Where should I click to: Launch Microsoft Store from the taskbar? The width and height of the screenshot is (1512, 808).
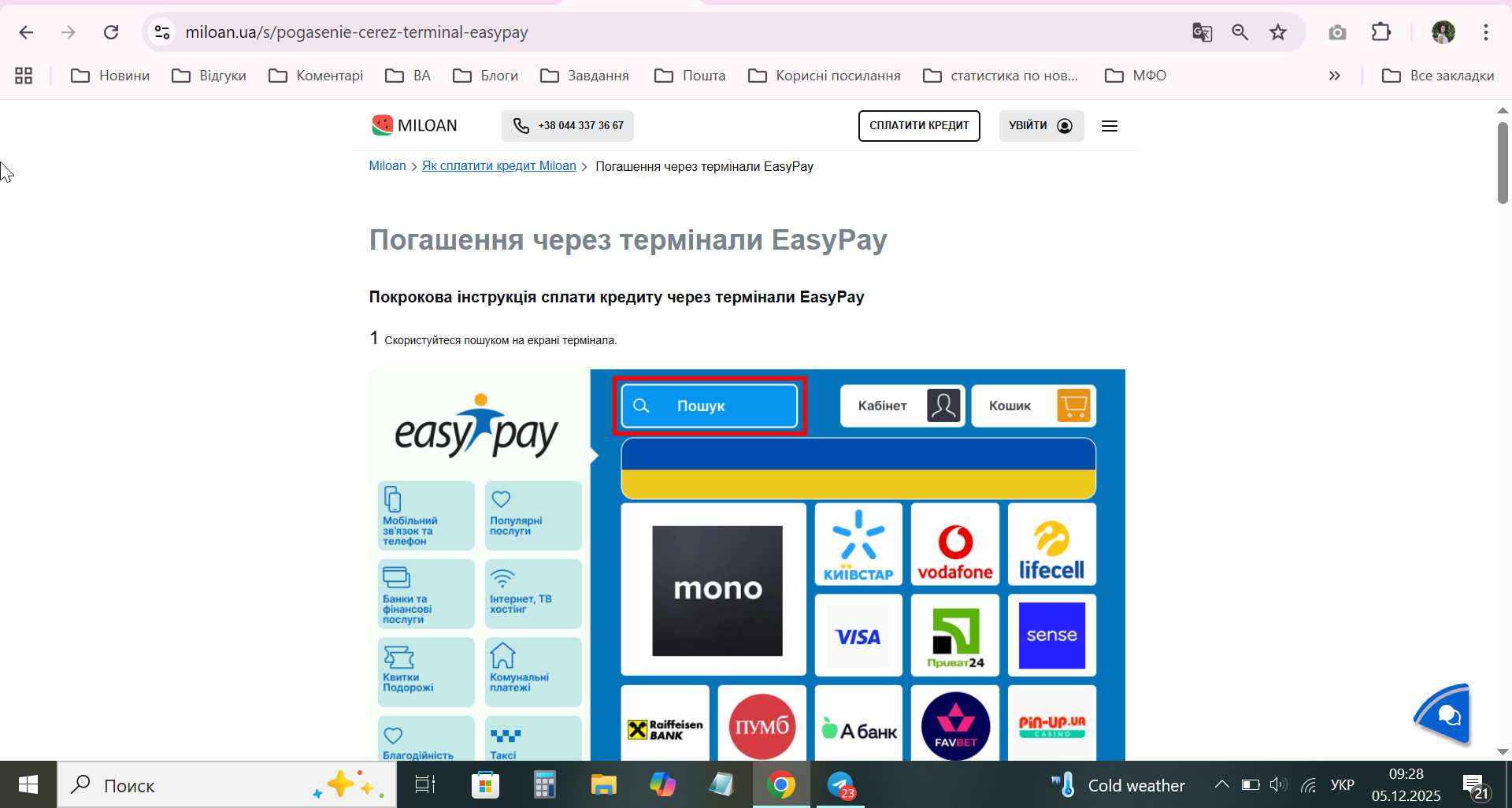click(x=485, y=784)
